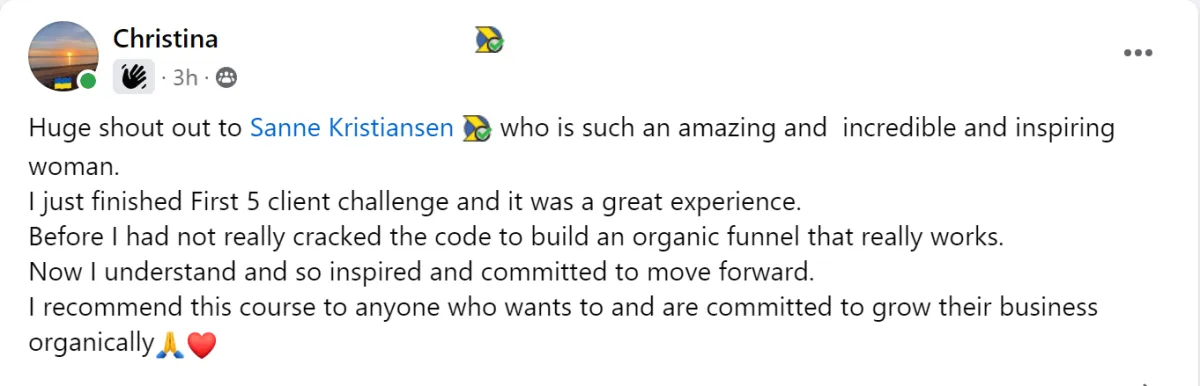Open the Christina author name link

[x=165, y=39]
